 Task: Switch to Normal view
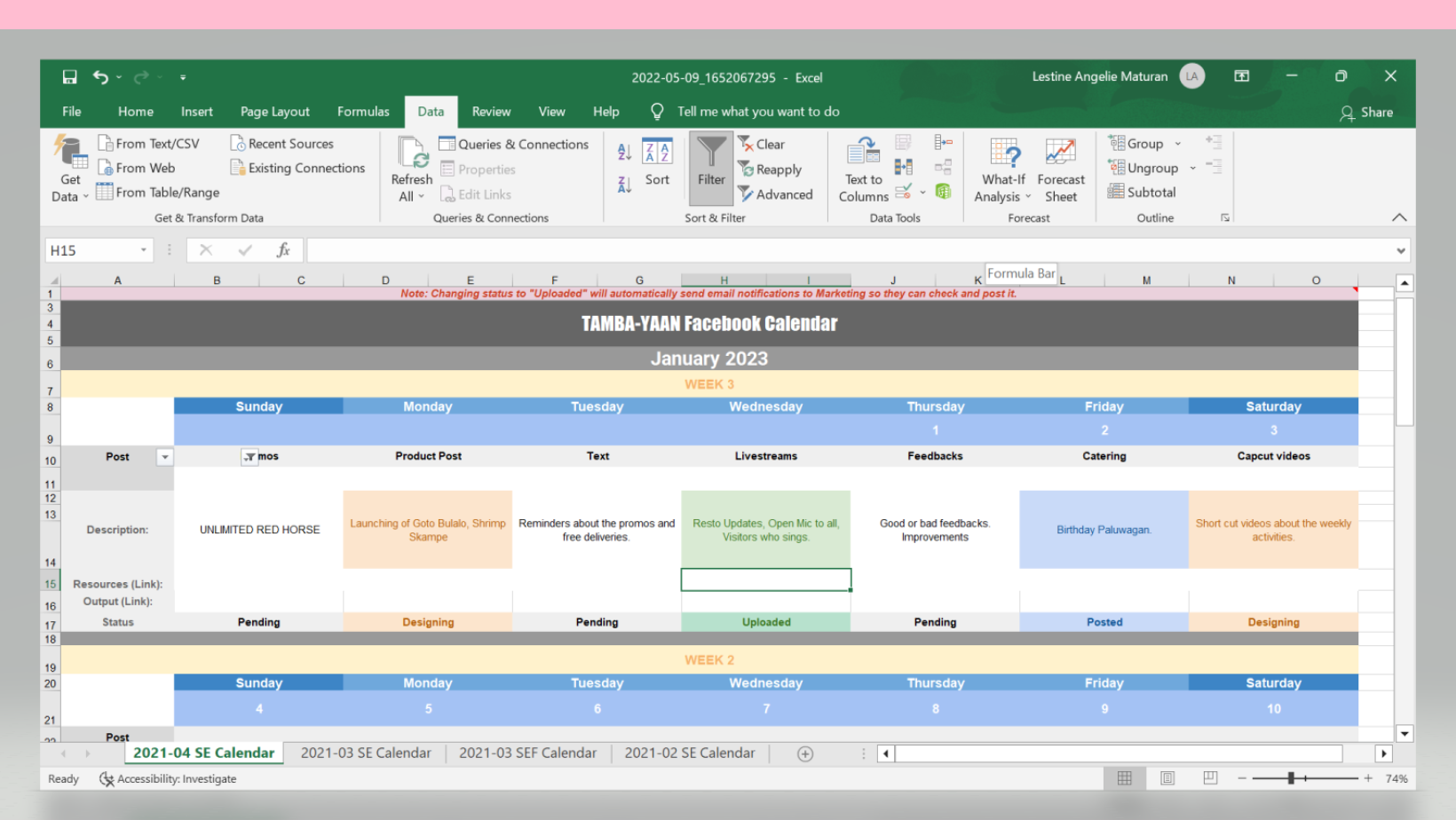[x=1124, y=778]
